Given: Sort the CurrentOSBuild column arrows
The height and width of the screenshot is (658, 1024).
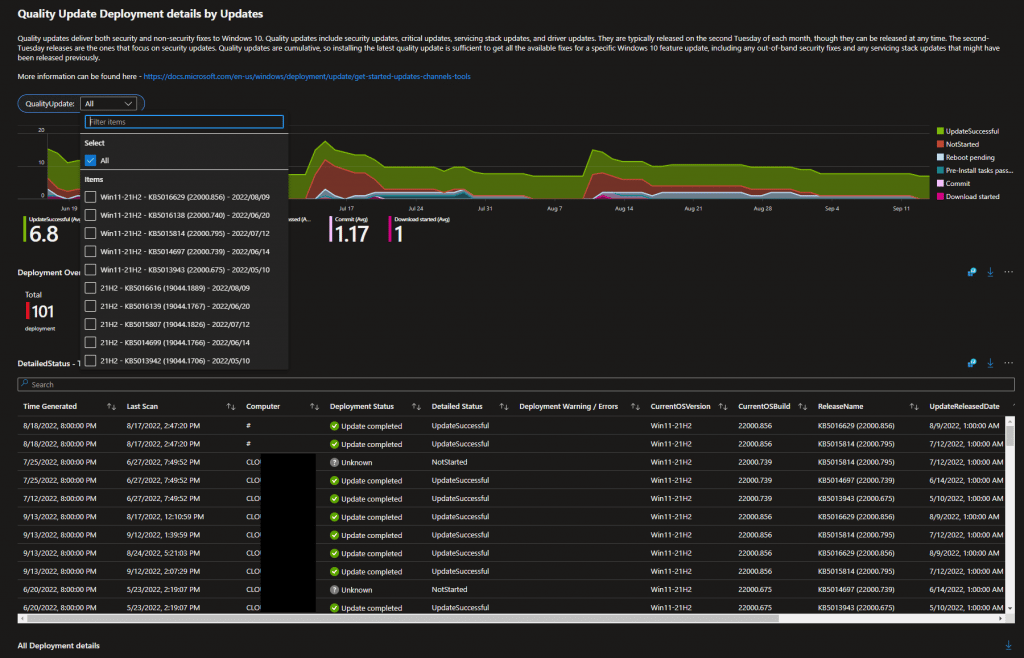Looking at the screenshot, I should point(803,407).
